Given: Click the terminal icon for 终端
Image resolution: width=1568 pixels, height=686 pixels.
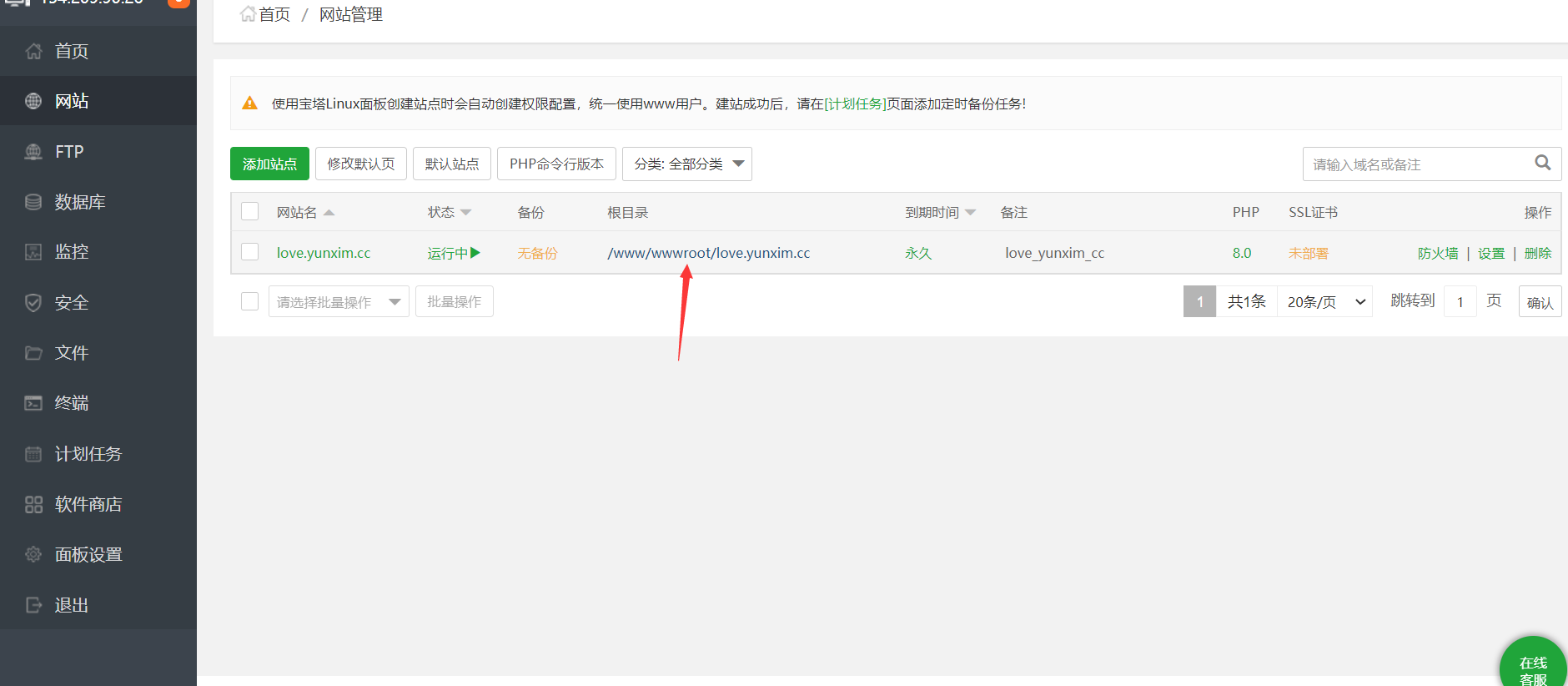Looking at the screenshot, I should [33, 403].
